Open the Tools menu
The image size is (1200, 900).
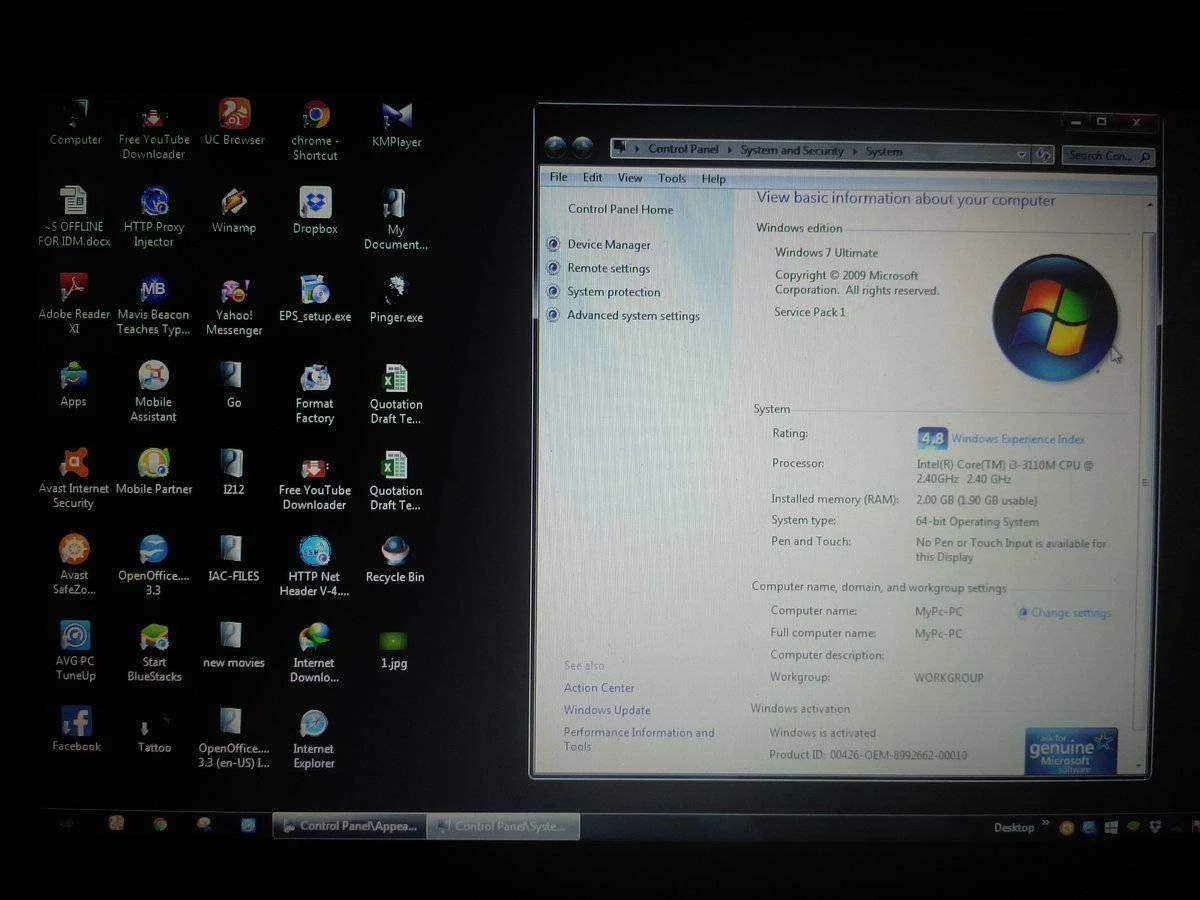(x=672, y=178)
